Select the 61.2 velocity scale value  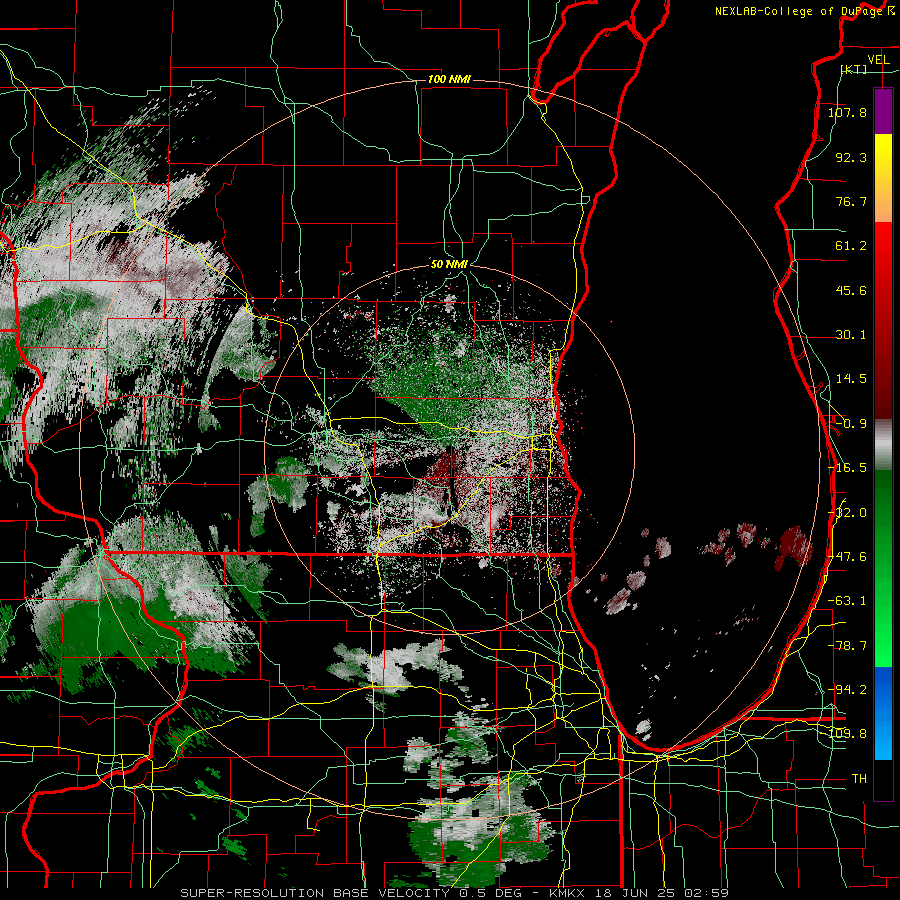coord(851,246)
